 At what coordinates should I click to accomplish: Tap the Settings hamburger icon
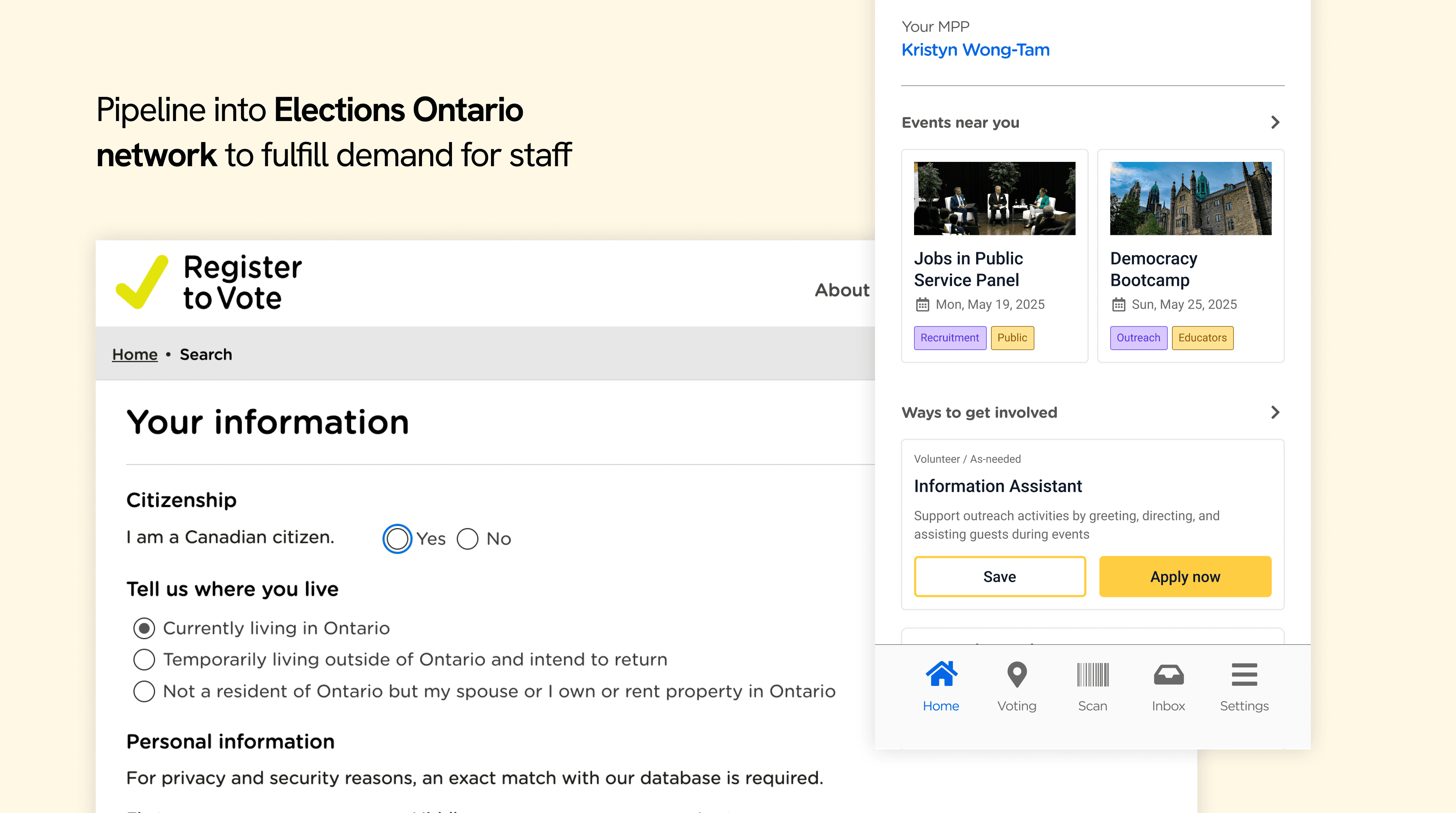tap(1244, 675)
